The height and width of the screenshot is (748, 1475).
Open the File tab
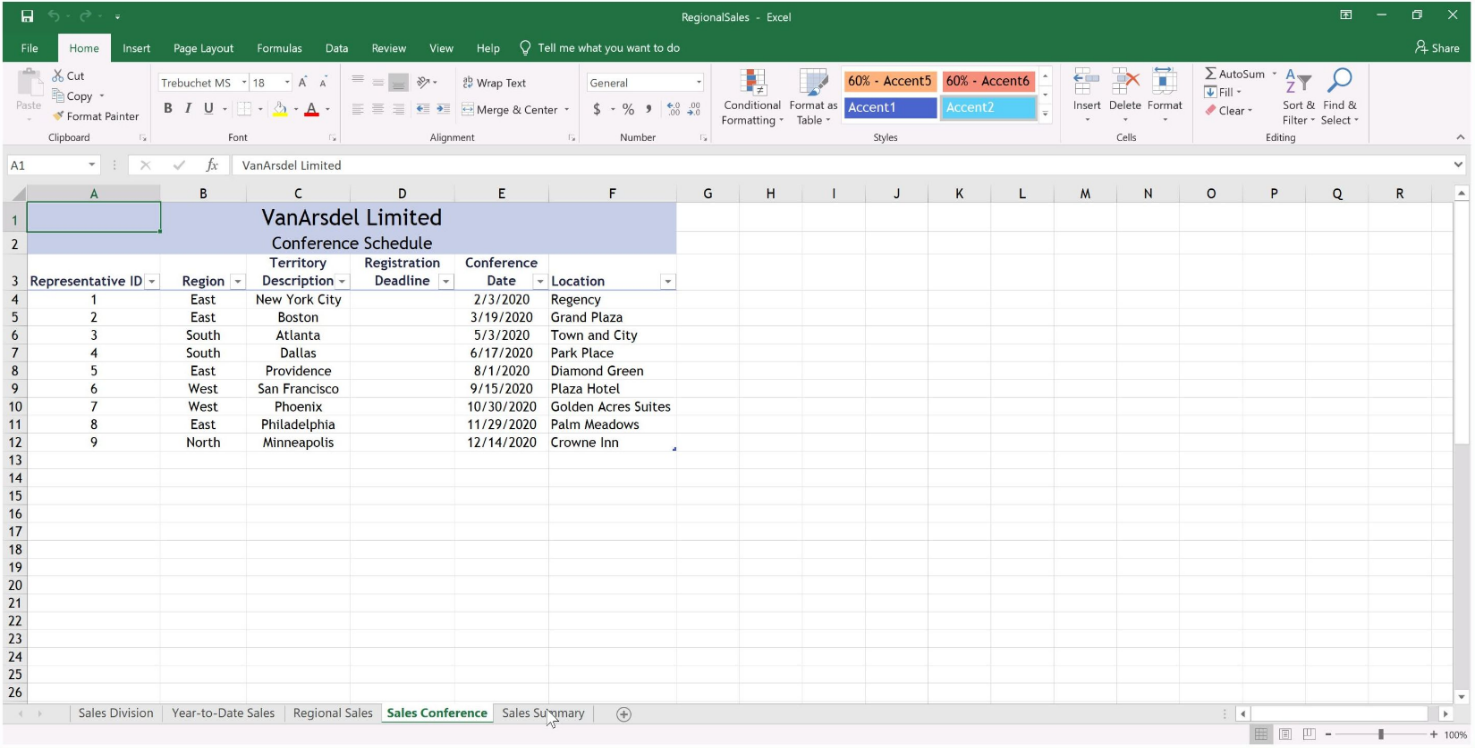pos(29,48)
